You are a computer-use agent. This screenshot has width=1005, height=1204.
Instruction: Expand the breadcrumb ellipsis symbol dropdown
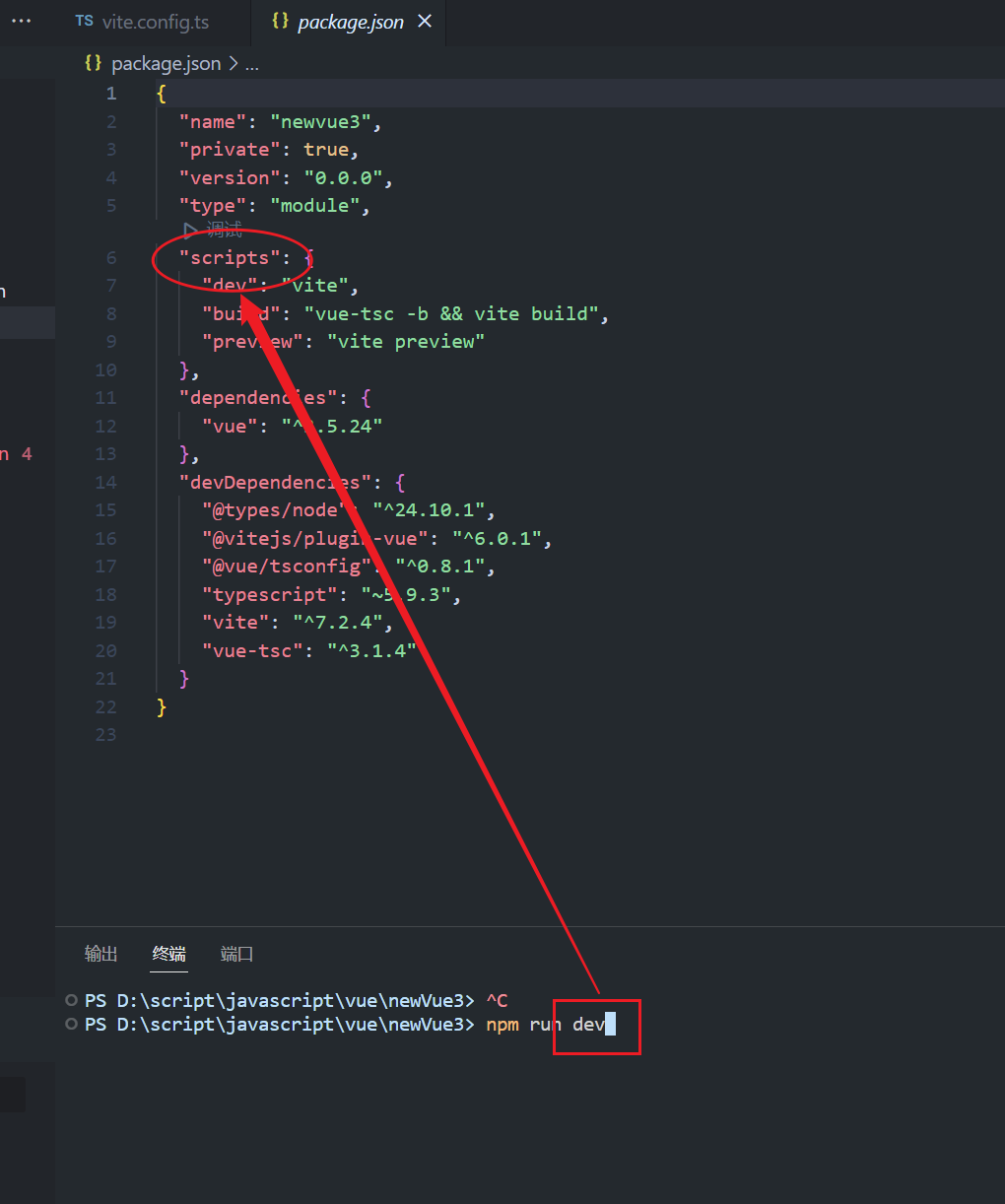pos(252,63)
